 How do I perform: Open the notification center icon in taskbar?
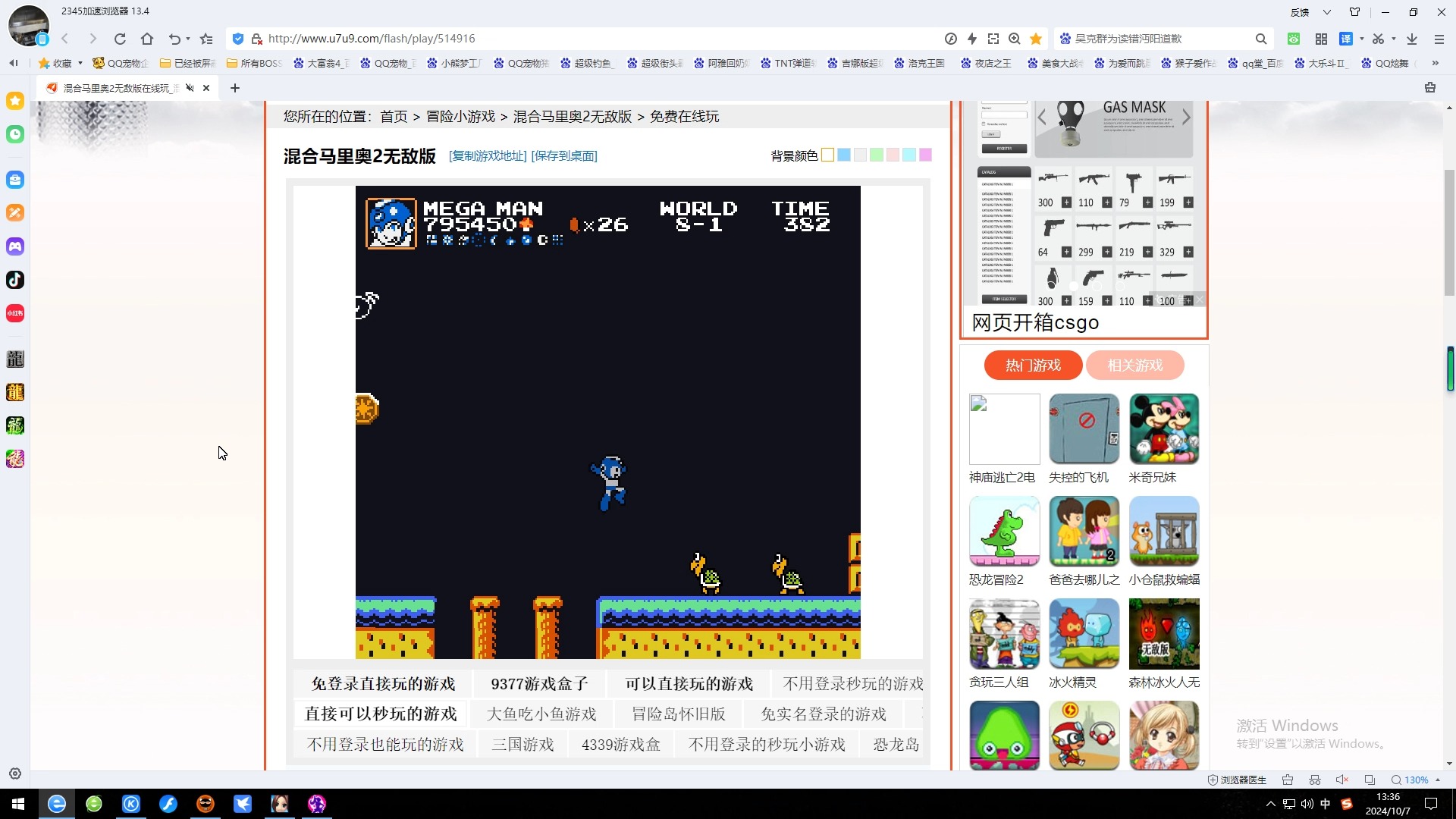(1431, 804)
